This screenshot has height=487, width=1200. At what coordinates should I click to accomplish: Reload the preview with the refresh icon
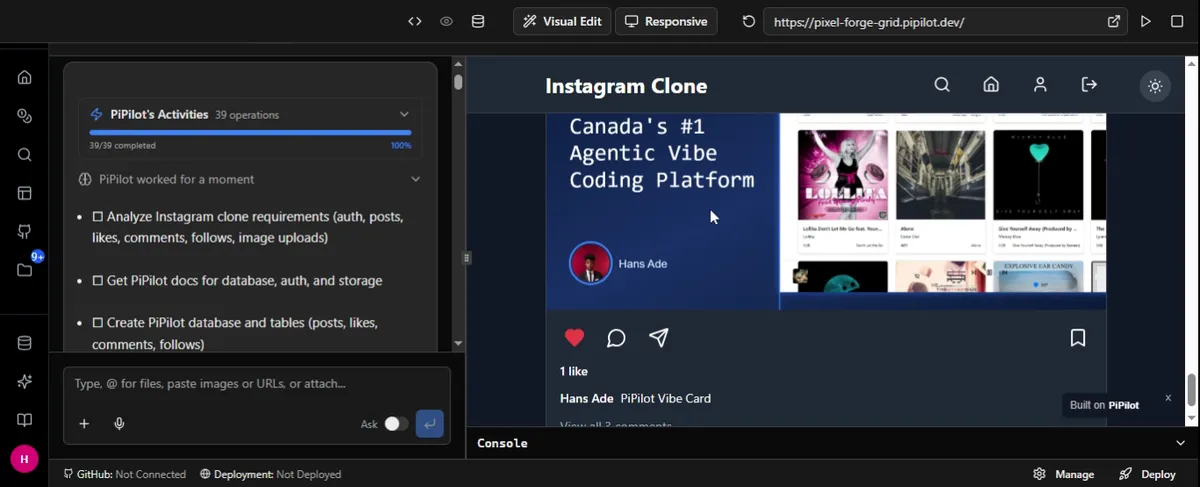pos(748,21)
